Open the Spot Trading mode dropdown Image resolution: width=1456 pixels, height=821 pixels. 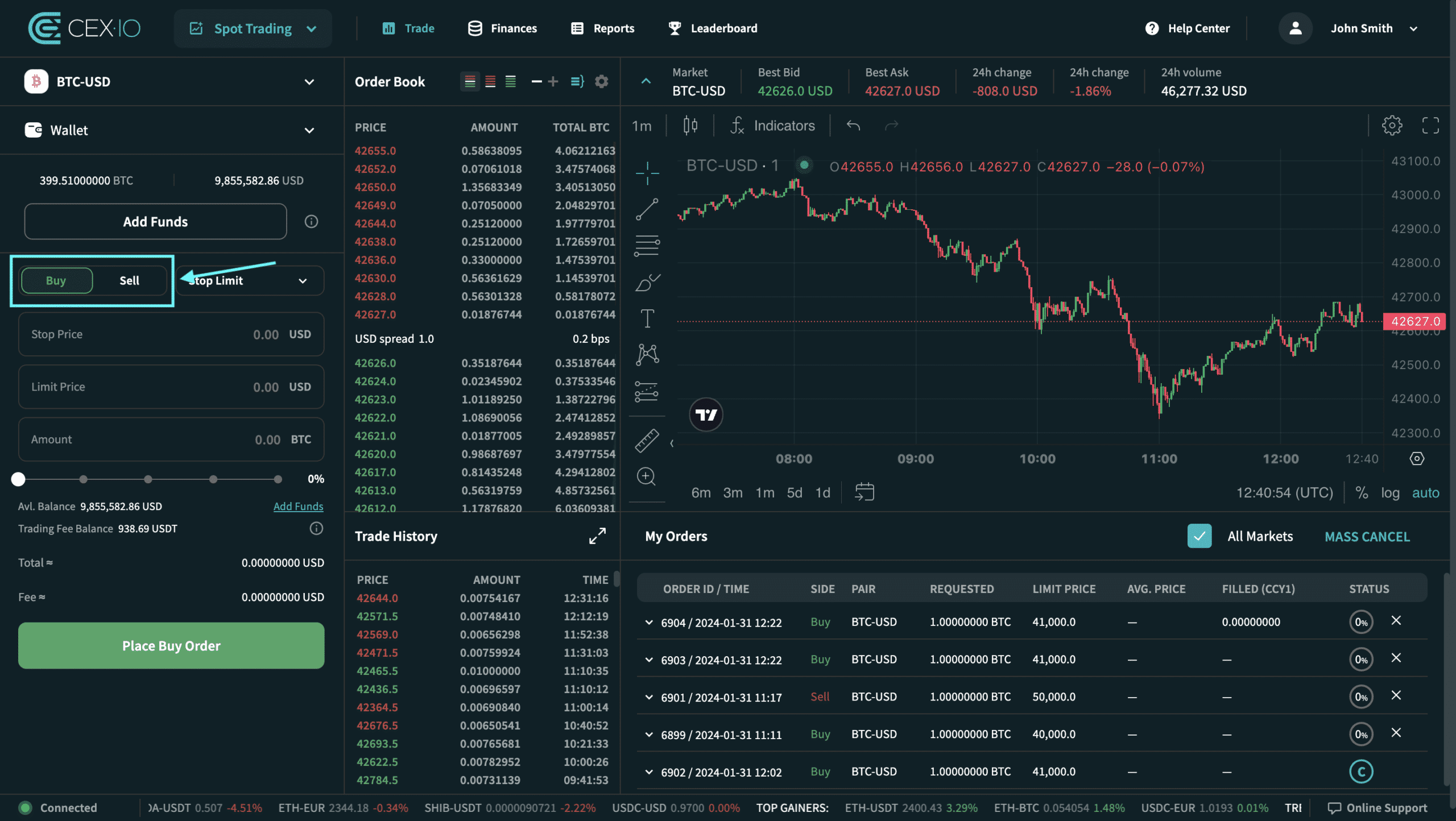253,28
